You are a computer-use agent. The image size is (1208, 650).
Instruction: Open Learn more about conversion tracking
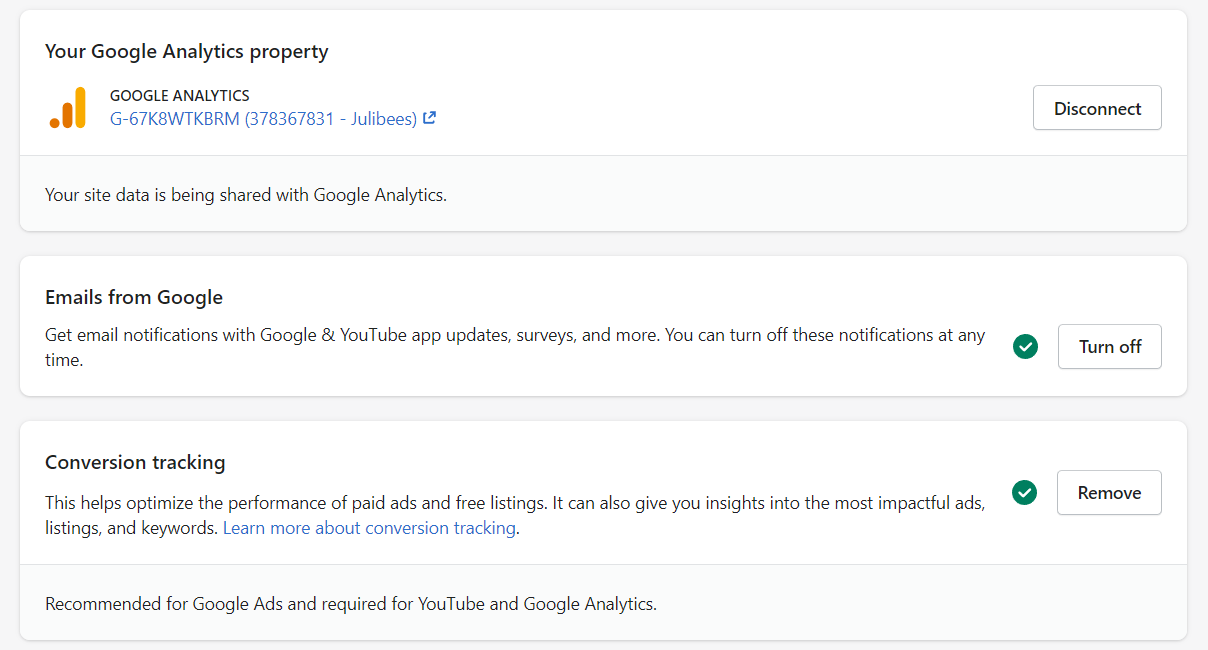click(369, 528)
